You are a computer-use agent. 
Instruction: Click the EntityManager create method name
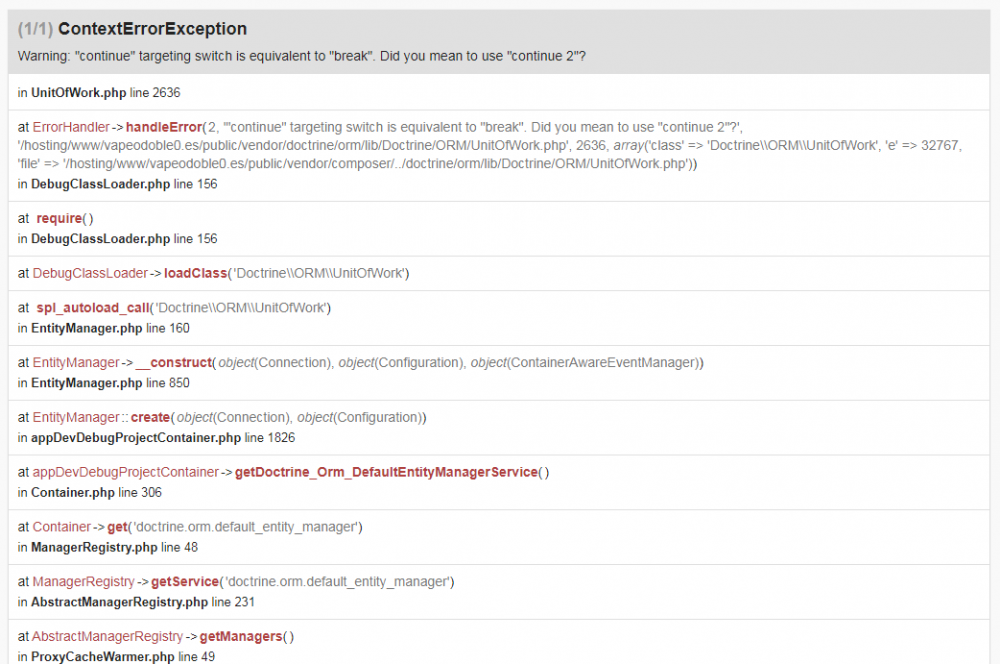click(150, 417)
